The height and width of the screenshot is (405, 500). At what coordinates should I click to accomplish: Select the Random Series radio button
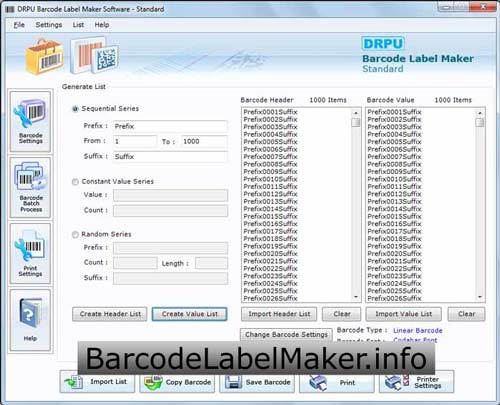(75, 235)
